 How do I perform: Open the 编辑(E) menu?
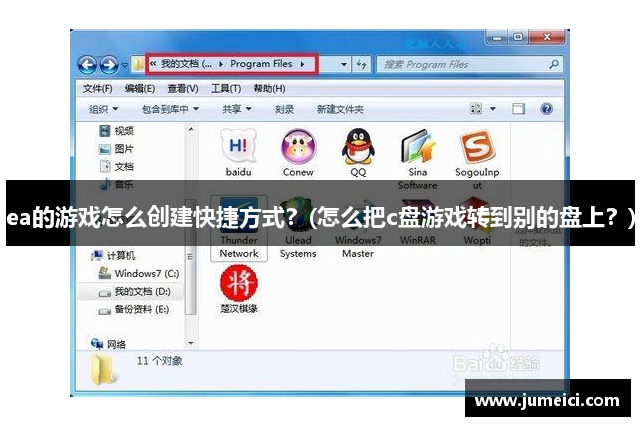pyautogui.click(x=140, y=88)
